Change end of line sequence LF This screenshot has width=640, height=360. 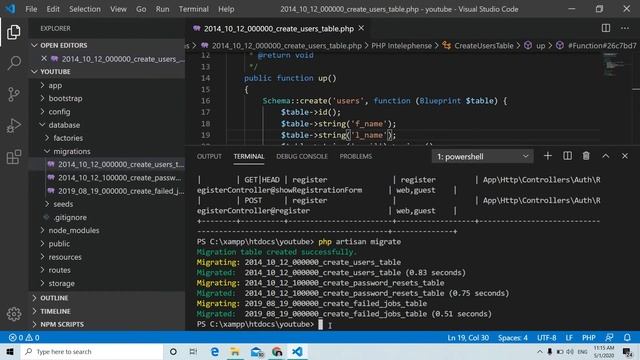[x=569, y=338]
